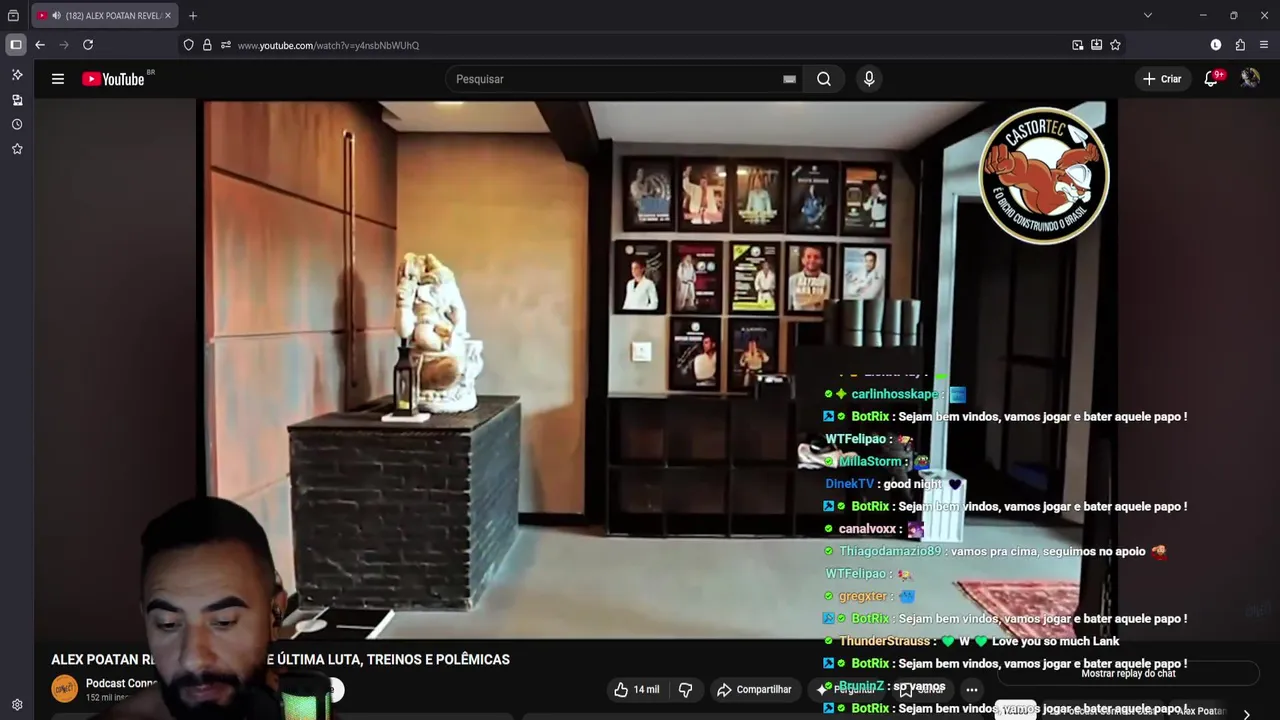The height and width of the screenshot is (720, 1280).
Task: Open sidebar settings gear
Action: (x=17, y=705)
